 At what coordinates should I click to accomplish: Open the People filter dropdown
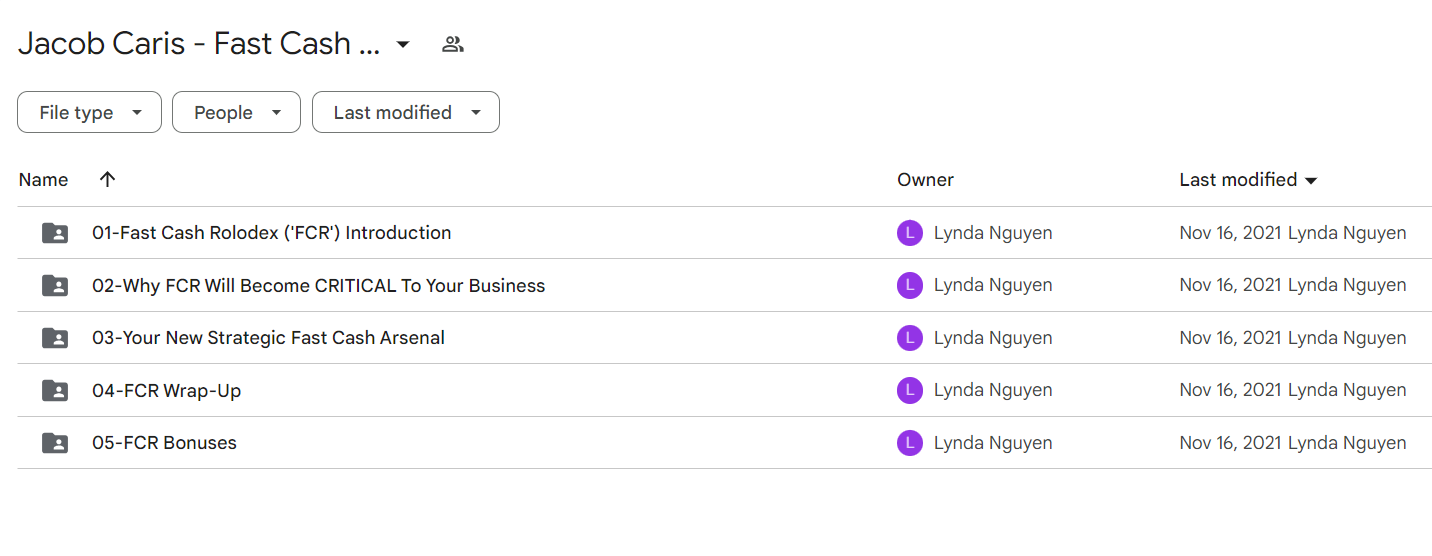236,113
